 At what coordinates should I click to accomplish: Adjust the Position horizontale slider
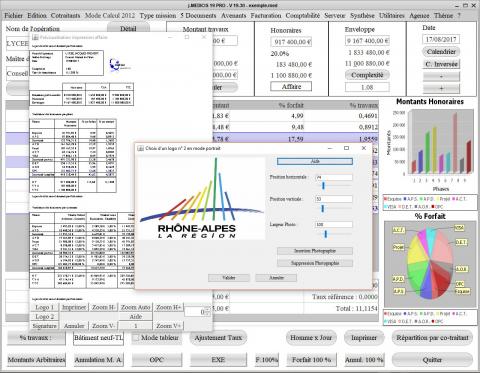tap(323, 186)
